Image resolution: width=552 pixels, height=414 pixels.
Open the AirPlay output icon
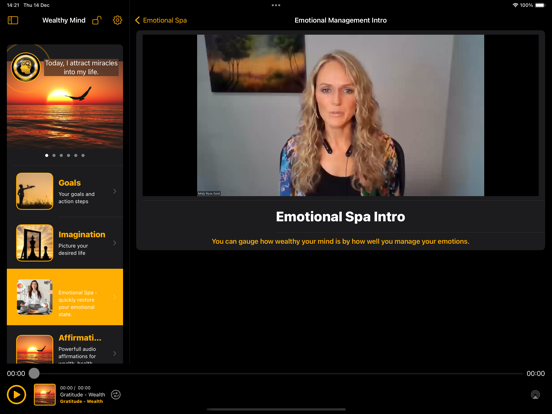click(x=535, y=395)
